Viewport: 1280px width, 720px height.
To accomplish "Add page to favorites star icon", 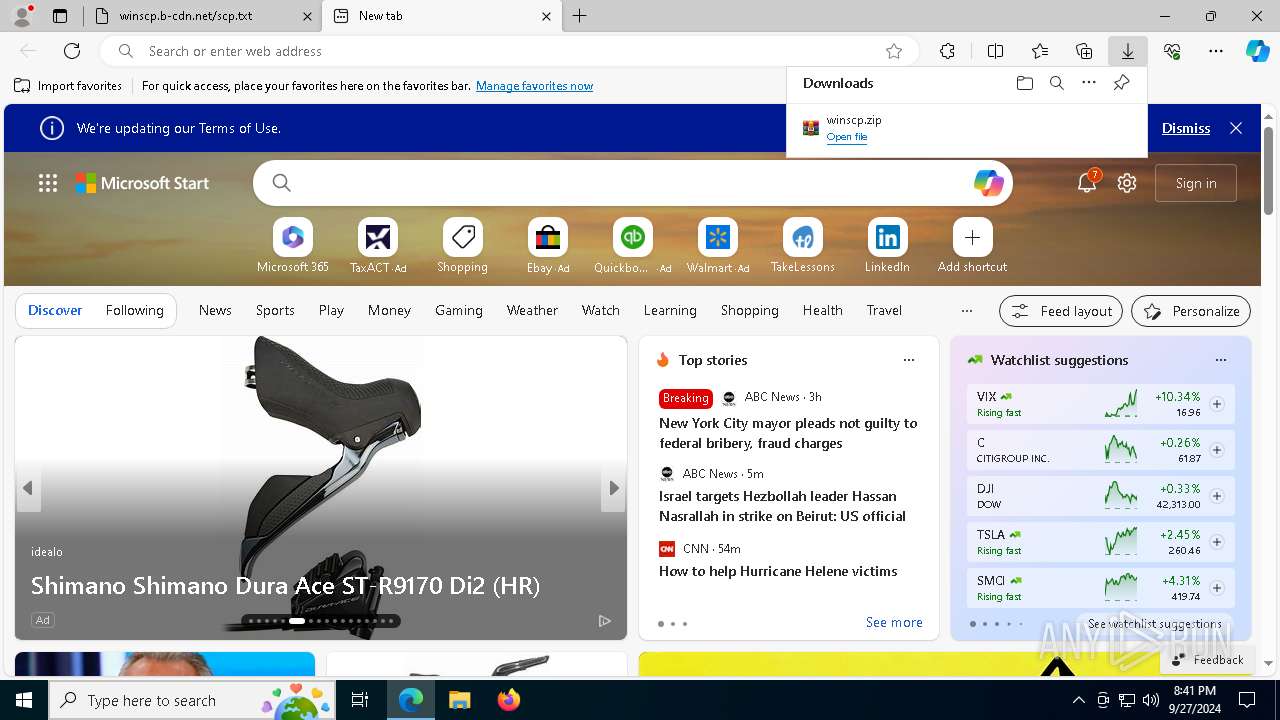I will point(894,51).
